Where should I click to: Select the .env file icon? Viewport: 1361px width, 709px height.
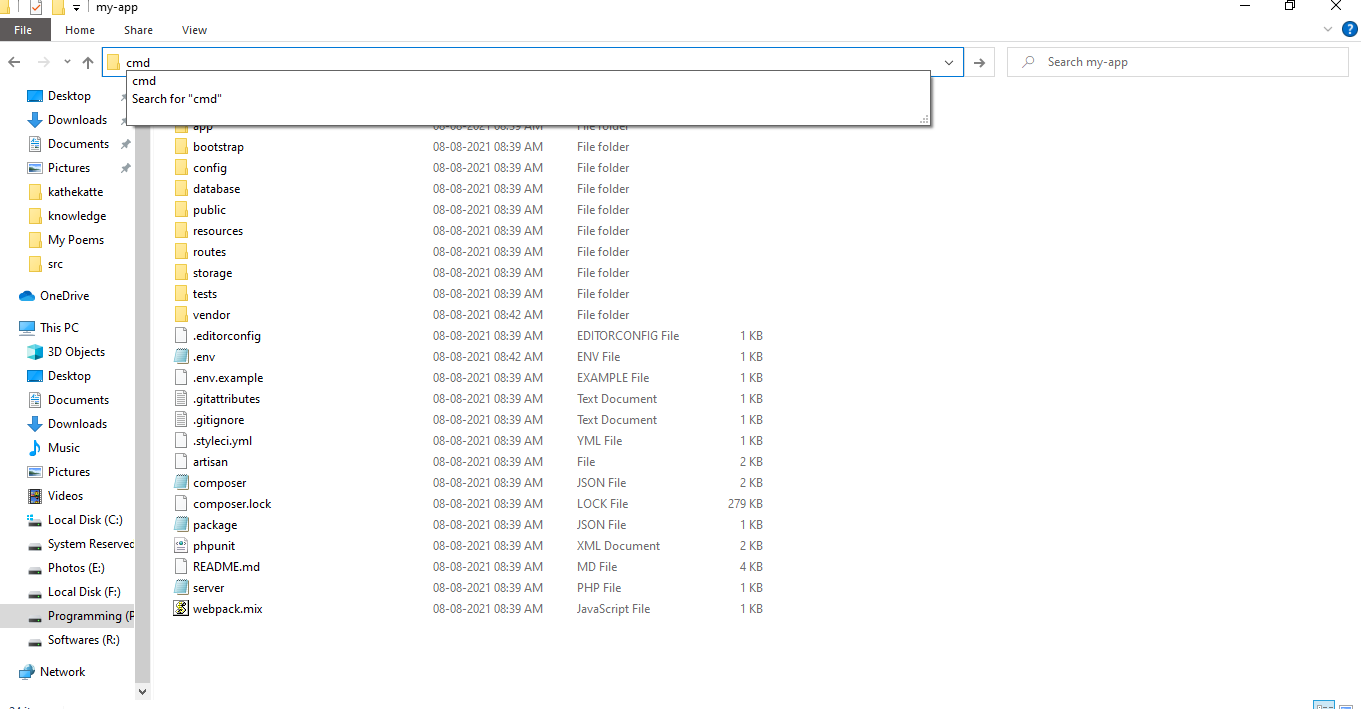pyautogui.click(x=181, y=357)
